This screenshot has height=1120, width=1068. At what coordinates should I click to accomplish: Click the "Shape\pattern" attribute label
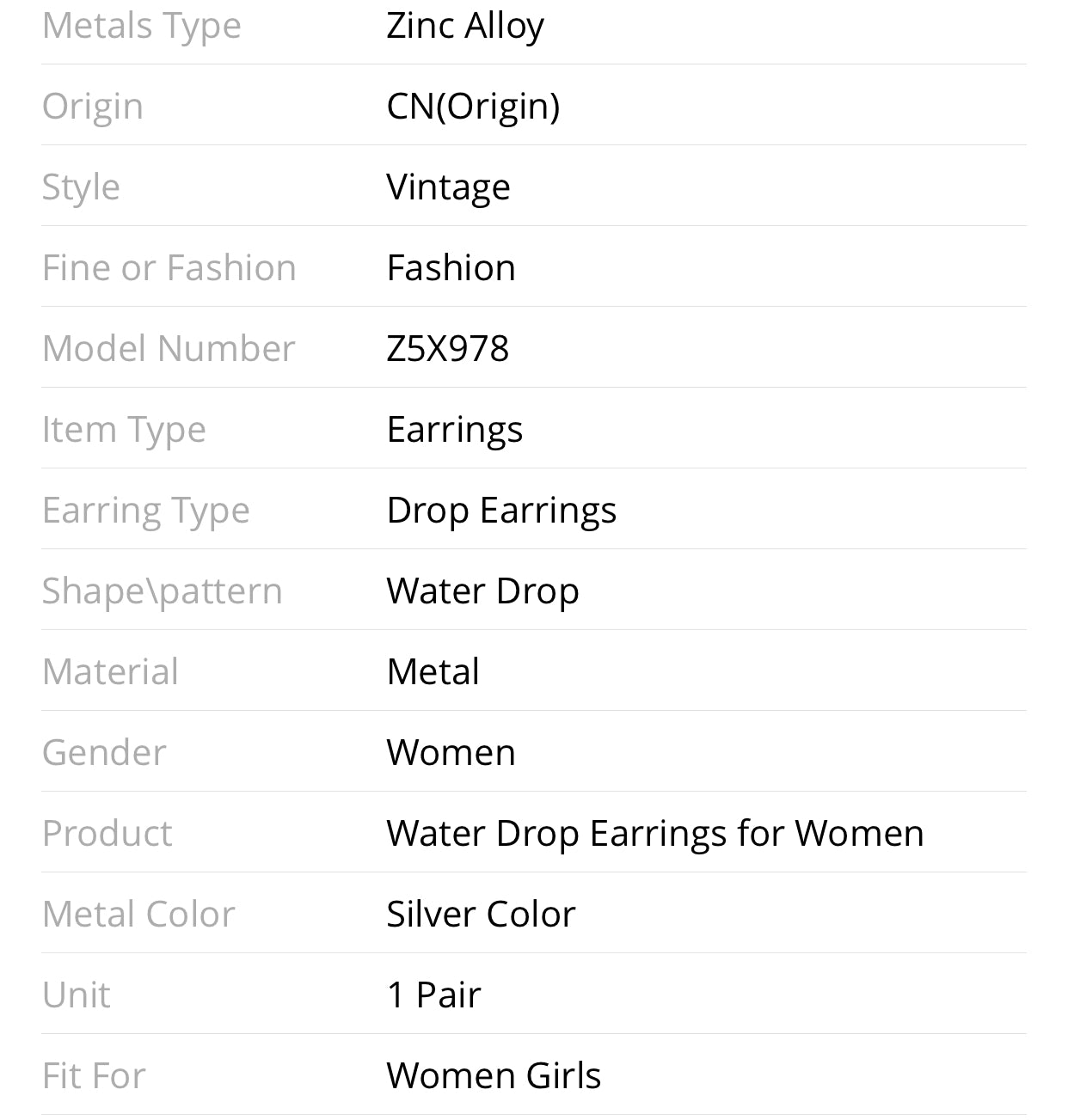[x=162, y=591]
